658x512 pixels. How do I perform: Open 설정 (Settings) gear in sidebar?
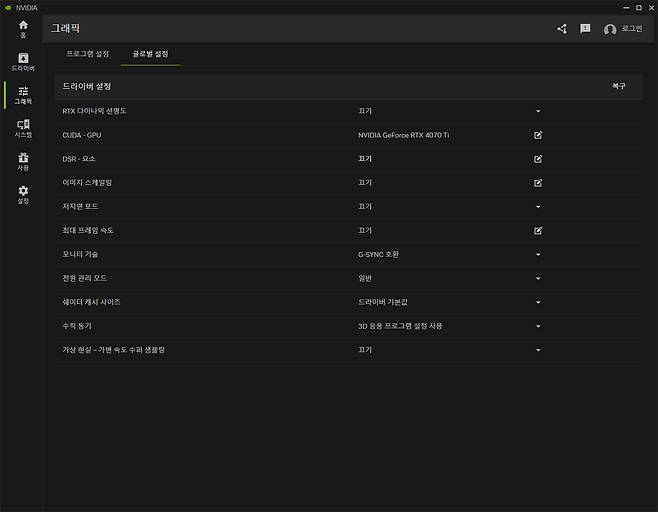[23, 194]
